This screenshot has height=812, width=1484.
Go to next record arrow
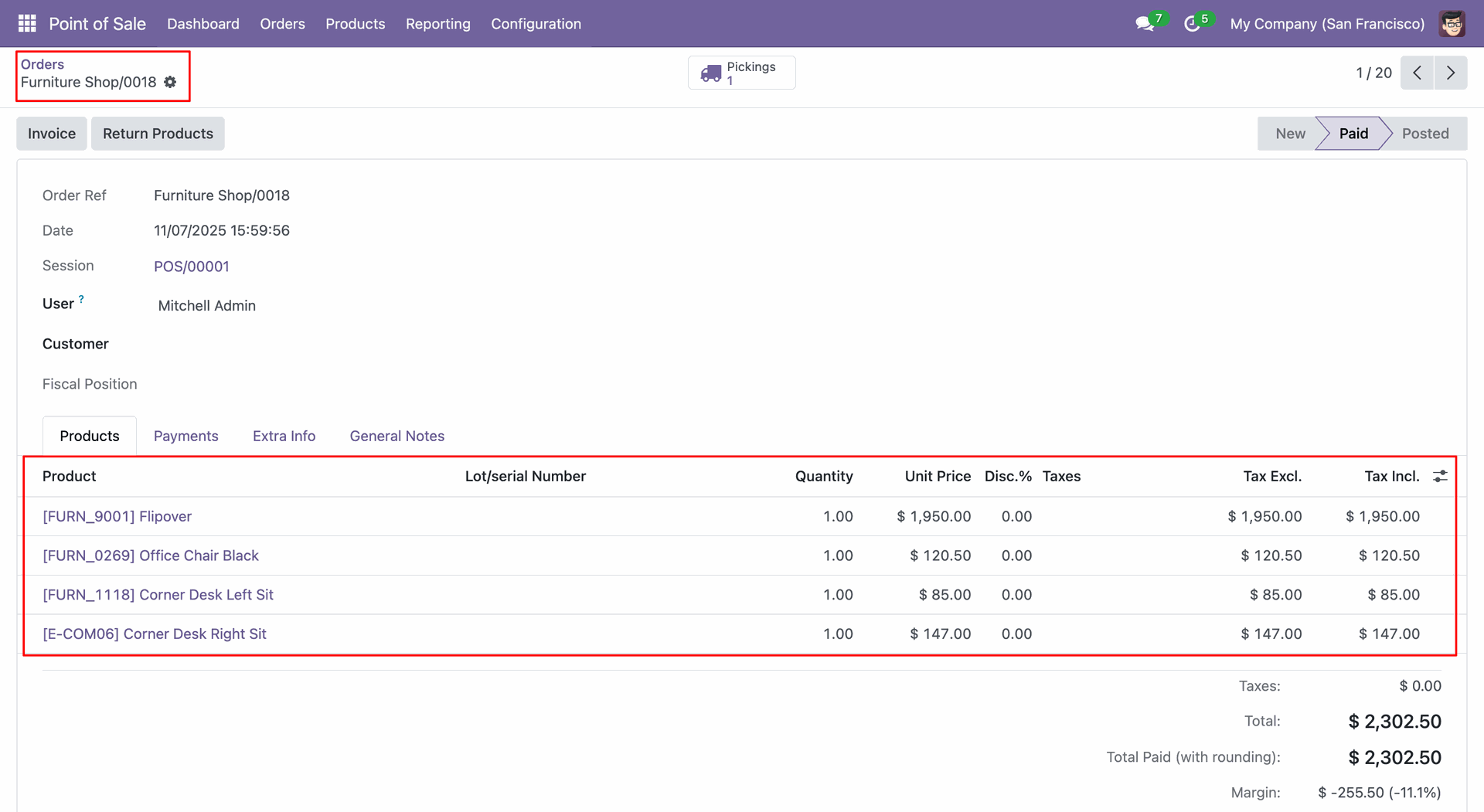(1451, 73)
